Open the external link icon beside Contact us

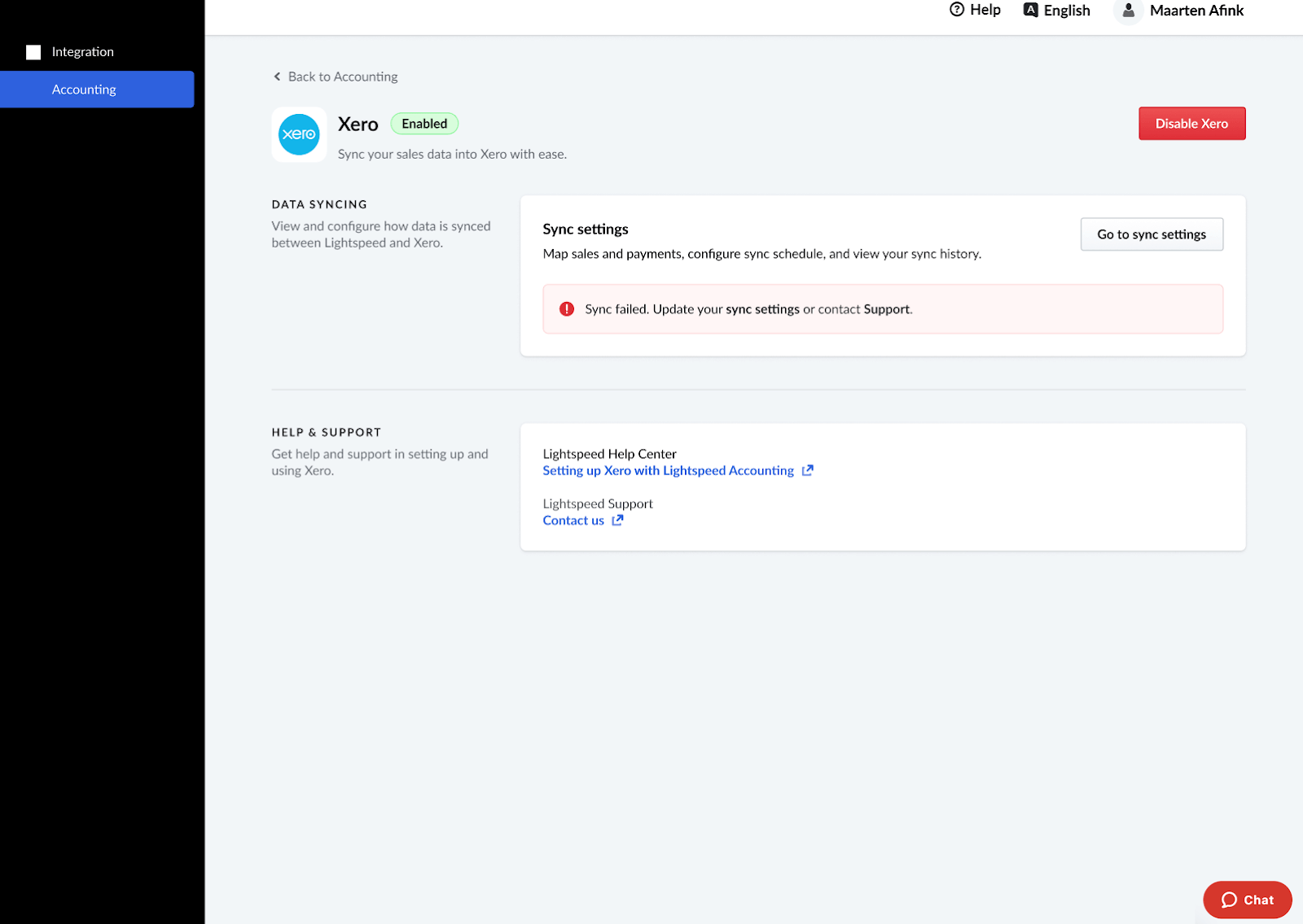click(617, 520)
